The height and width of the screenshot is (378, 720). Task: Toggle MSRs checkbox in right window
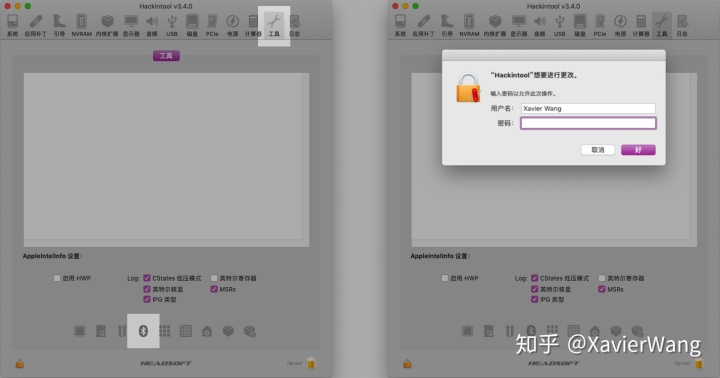click(602, 289)
